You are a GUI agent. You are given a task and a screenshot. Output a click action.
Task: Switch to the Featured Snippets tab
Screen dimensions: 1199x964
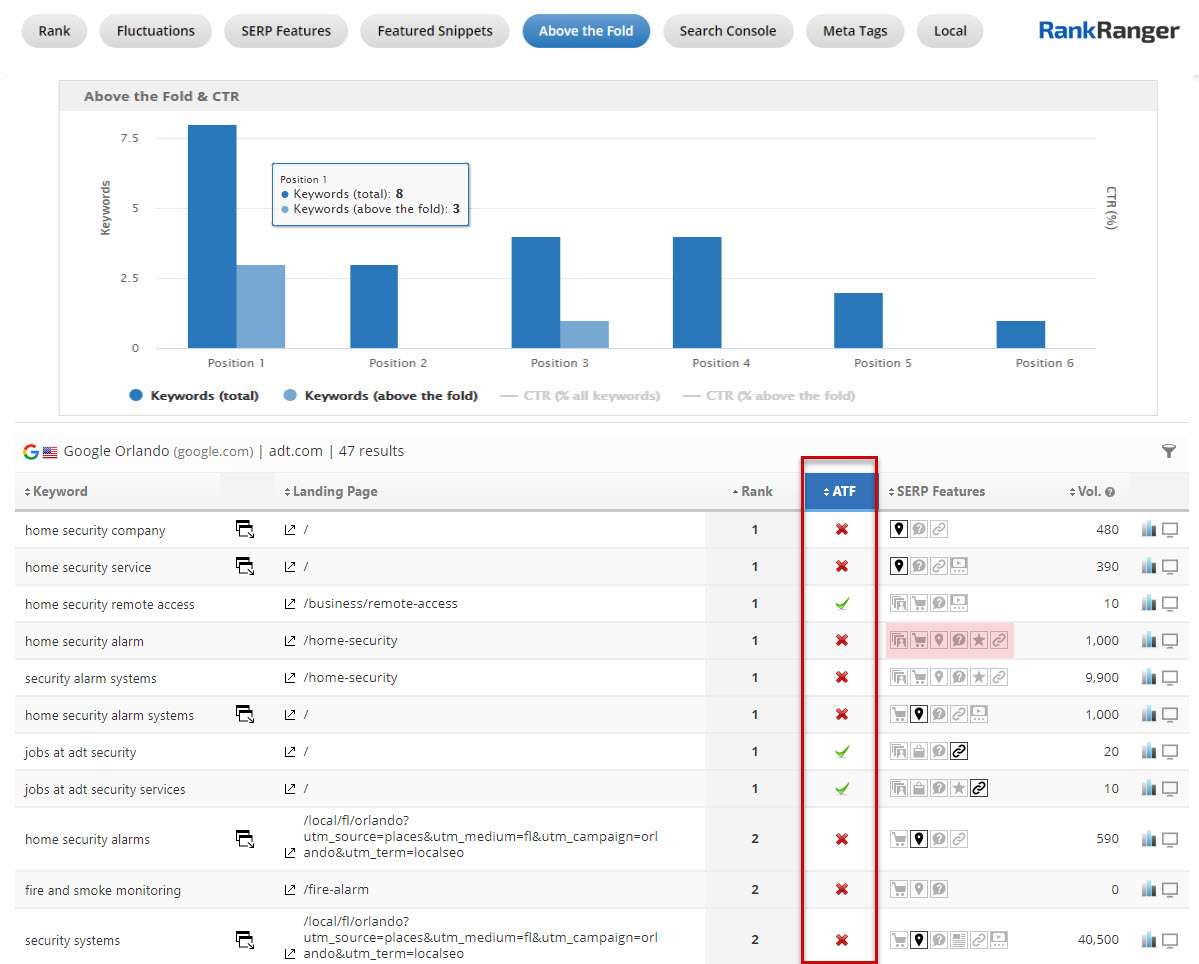pos(435,31)
